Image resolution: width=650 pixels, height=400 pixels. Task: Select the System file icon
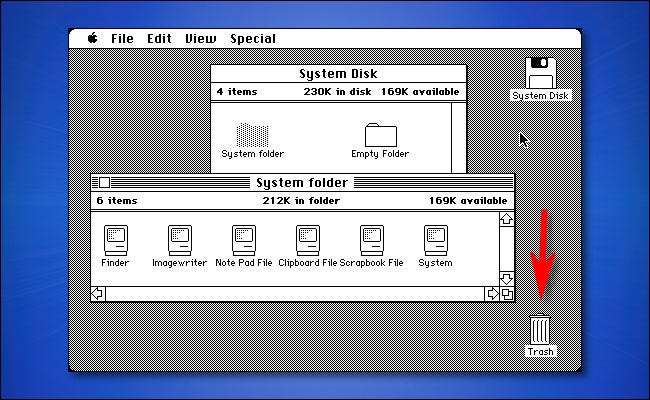pos(436,240)
